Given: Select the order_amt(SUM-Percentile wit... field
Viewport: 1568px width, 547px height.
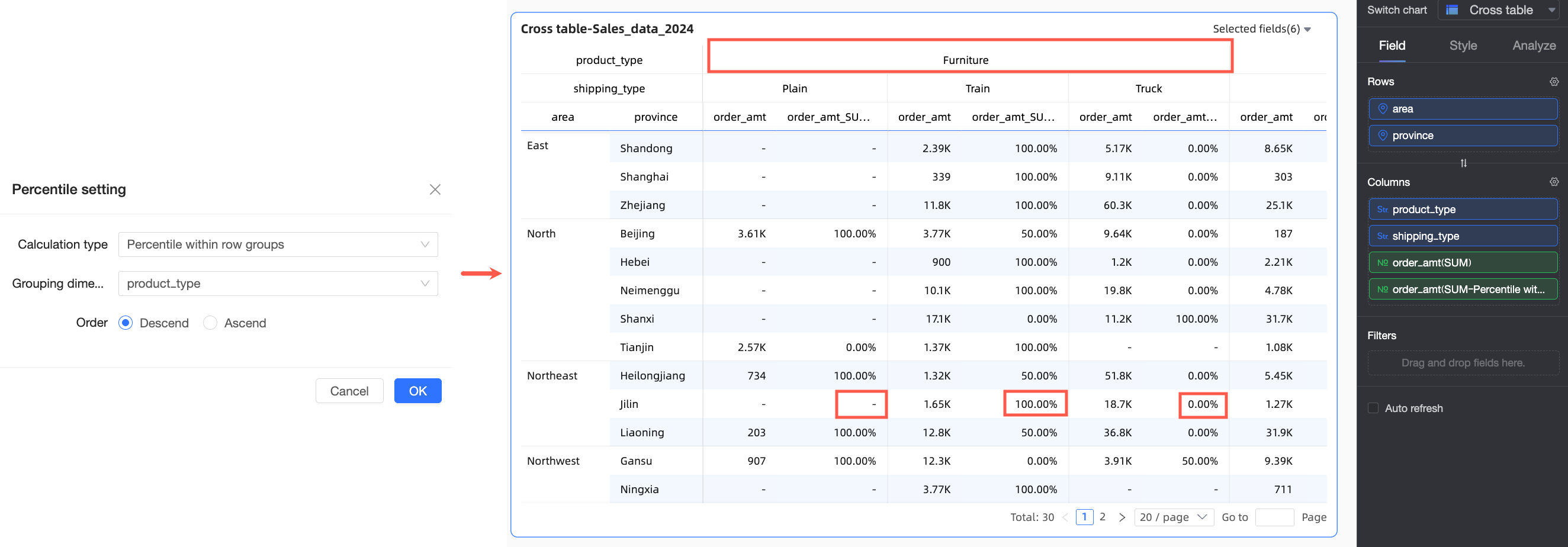Looking at the screenshot, I should coord(1463,289).
